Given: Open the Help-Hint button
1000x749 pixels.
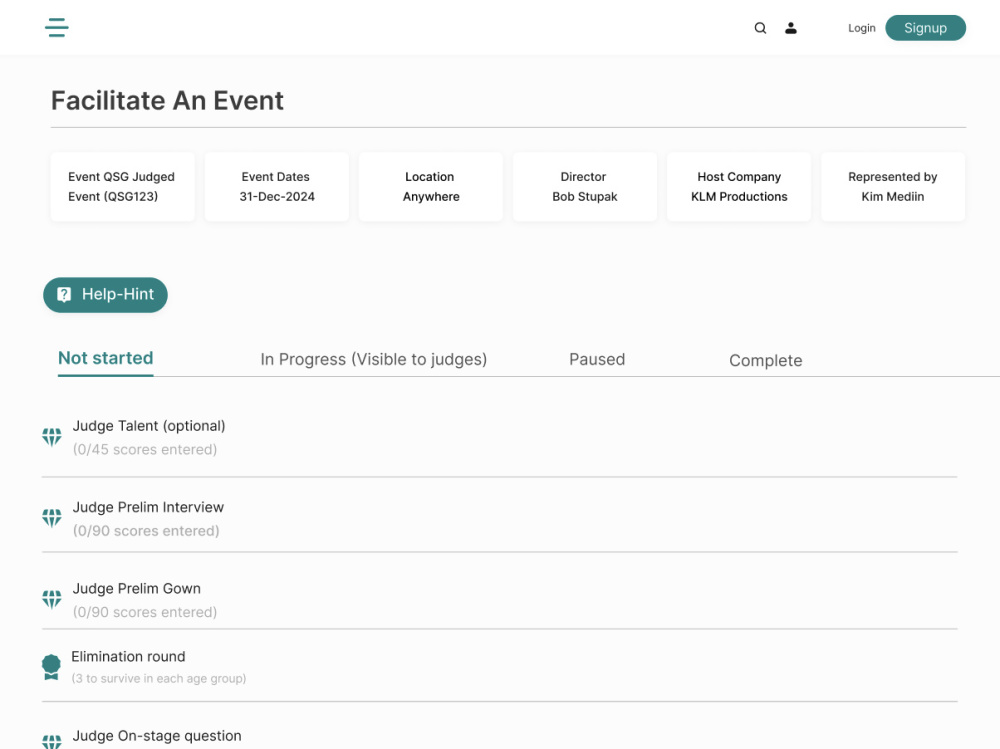Looking at the screenshot, I should 105,295.
